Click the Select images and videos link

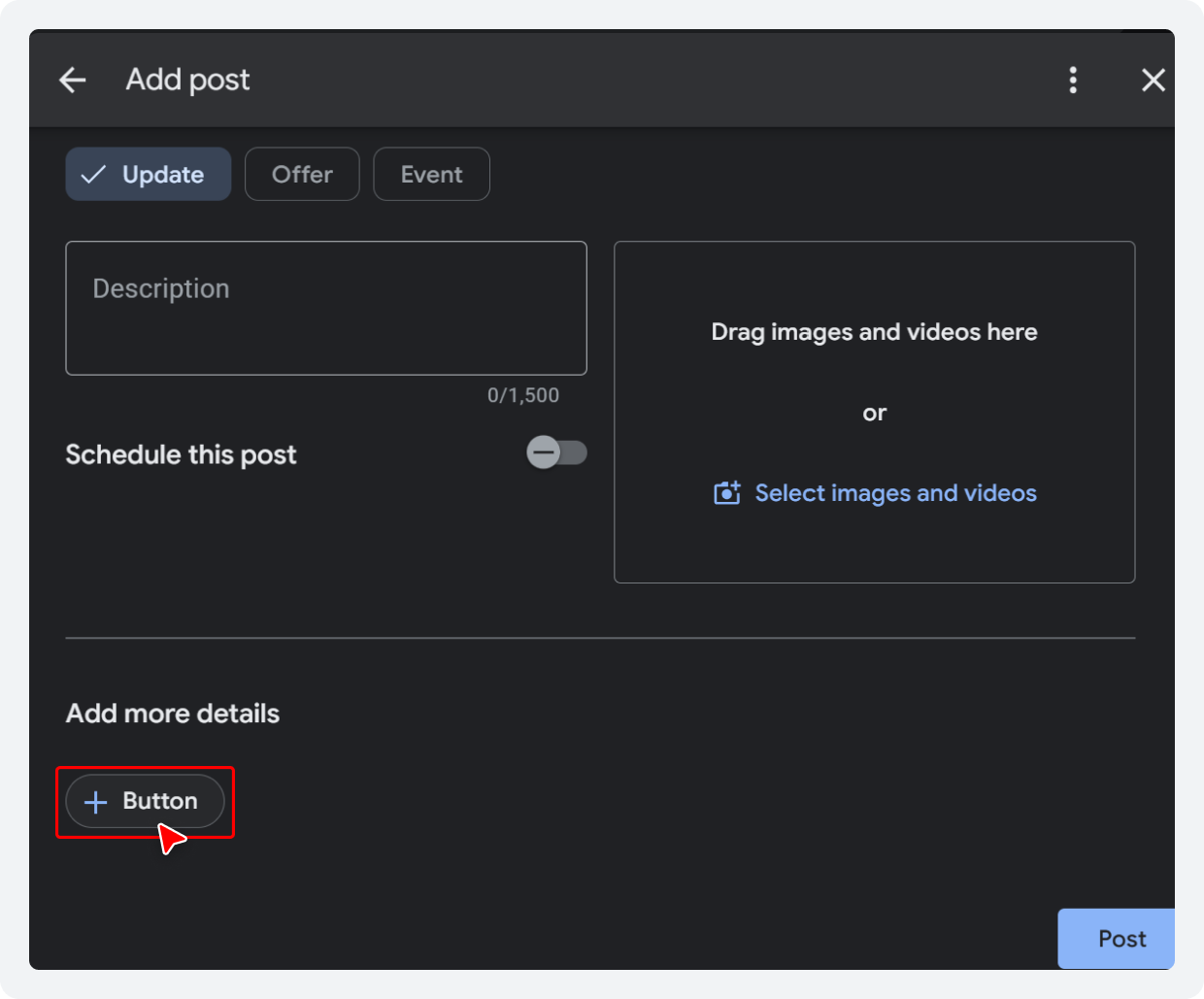[895, 493]
